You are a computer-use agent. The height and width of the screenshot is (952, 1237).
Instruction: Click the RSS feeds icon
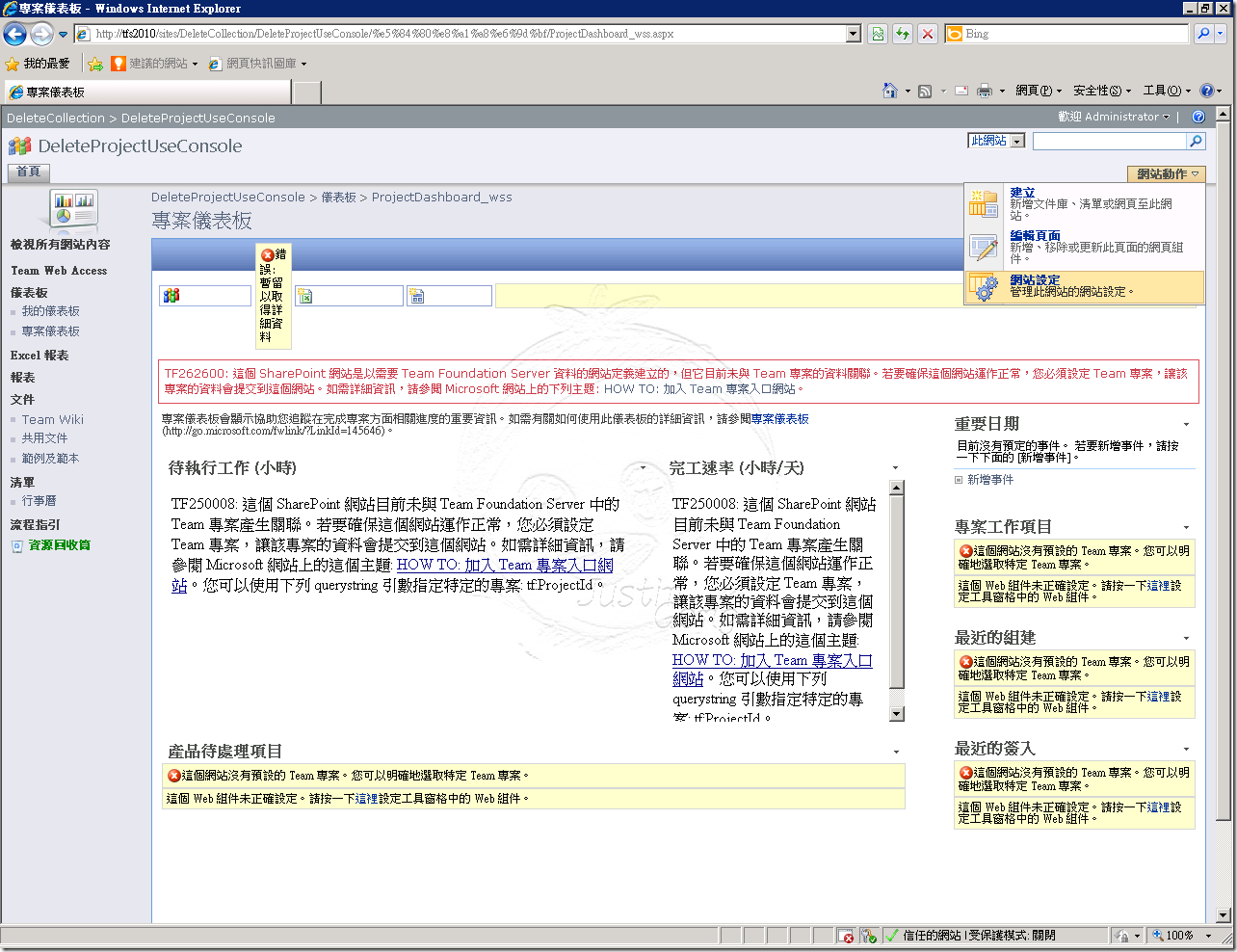[x=925, y=91]
